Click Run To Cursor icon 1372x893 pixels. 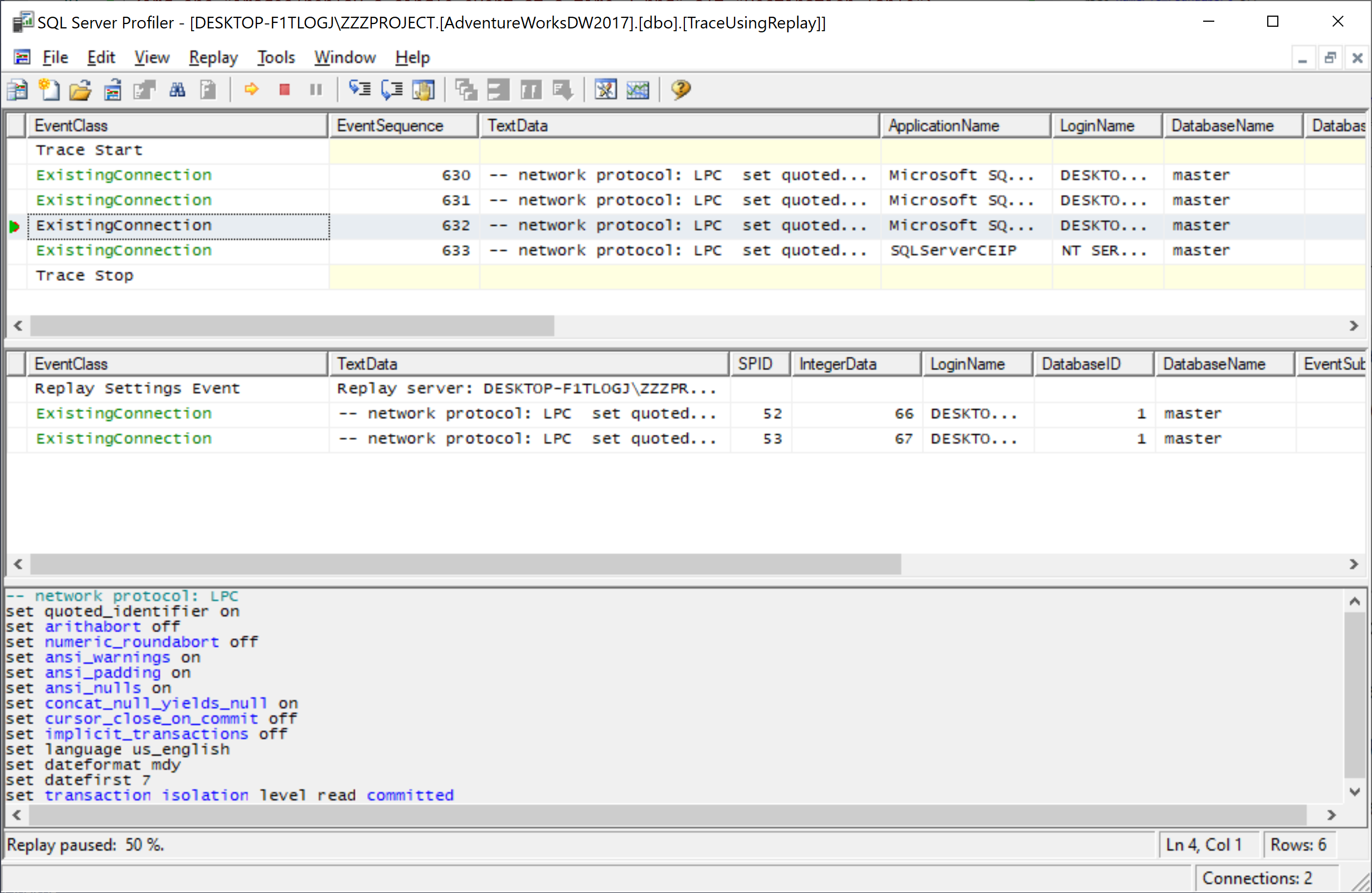[x=392, y=89]
